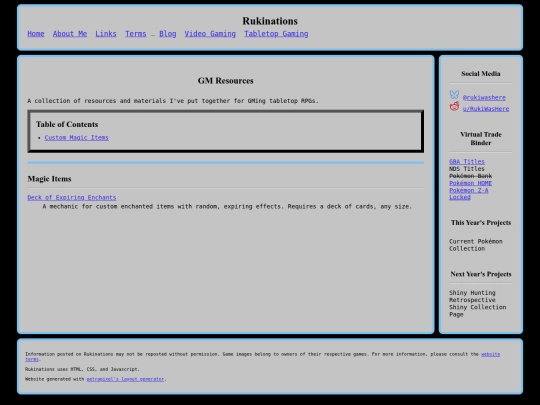540x405 pixels.
Task: Click the Shiny Hunting Retrospective text
Action: coord(472,296)
